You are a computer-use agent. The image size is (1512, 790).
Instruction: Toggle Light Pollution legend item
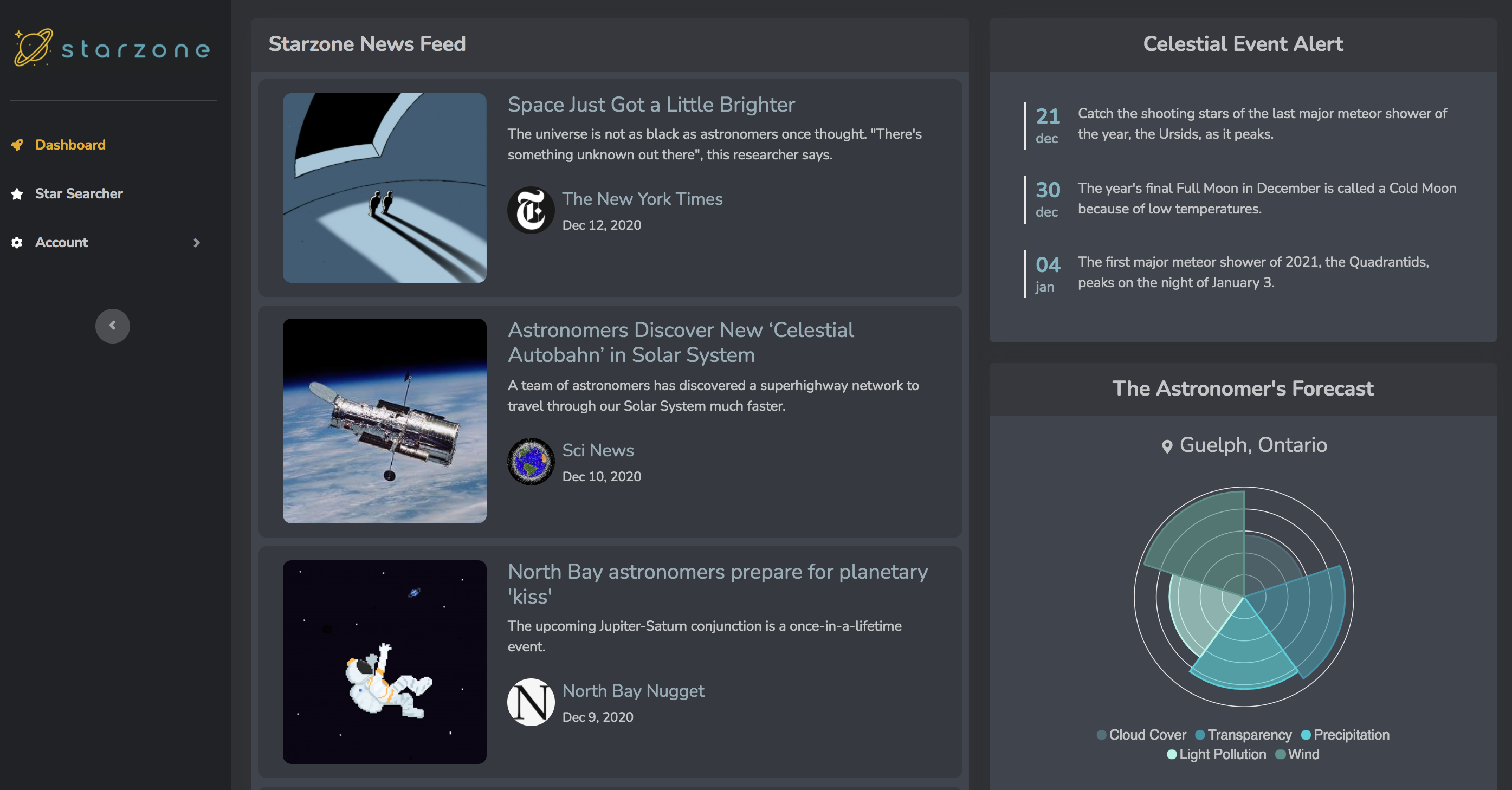(x=1216, y=754)
